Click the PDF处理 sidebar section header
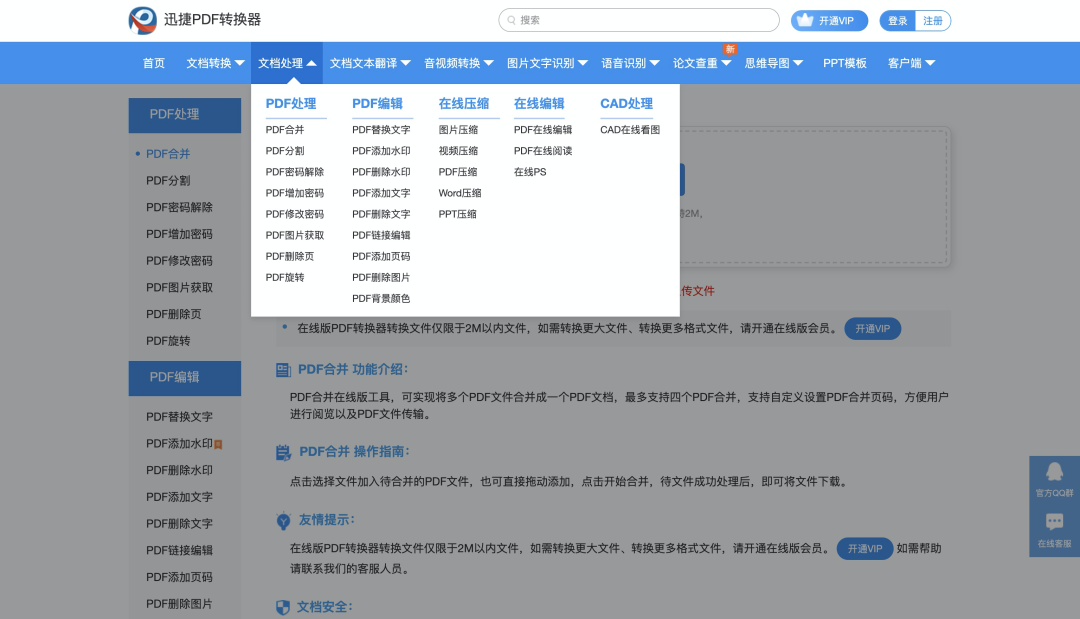Viewport: 1080px width, 619px height. pyautogui.click(x=185, y=115)
